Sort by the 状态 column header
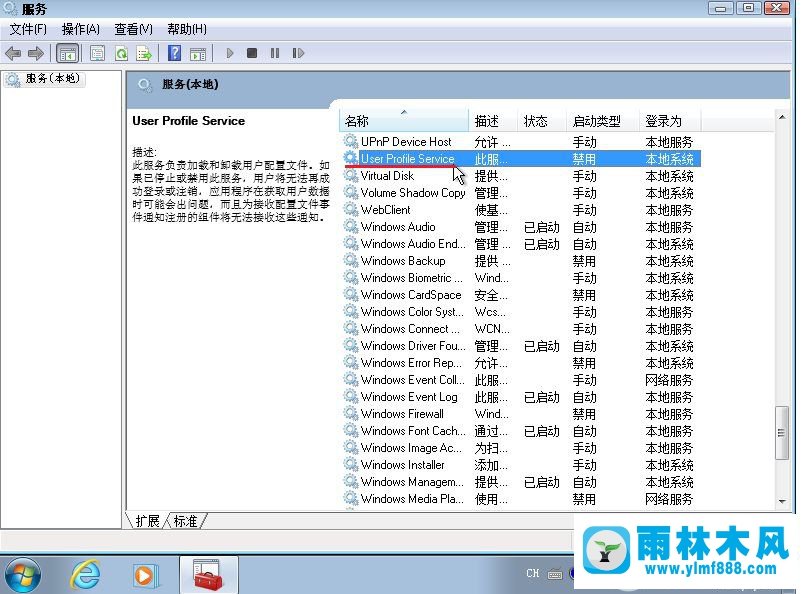The height and width of the screenshot is (594, 802). coord(542,121)
